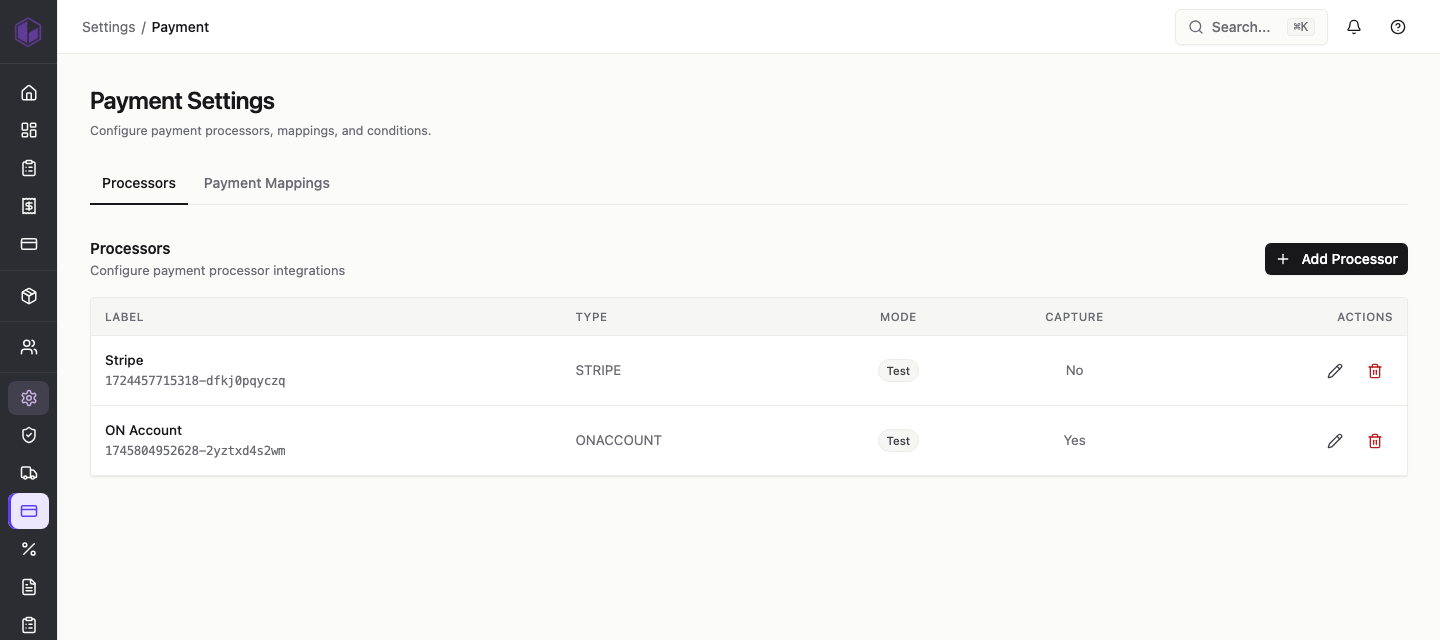The image size is (1440, 640).
Task: Click the TYPE column header
Action: pyautogui.click(x=591, y=317)
